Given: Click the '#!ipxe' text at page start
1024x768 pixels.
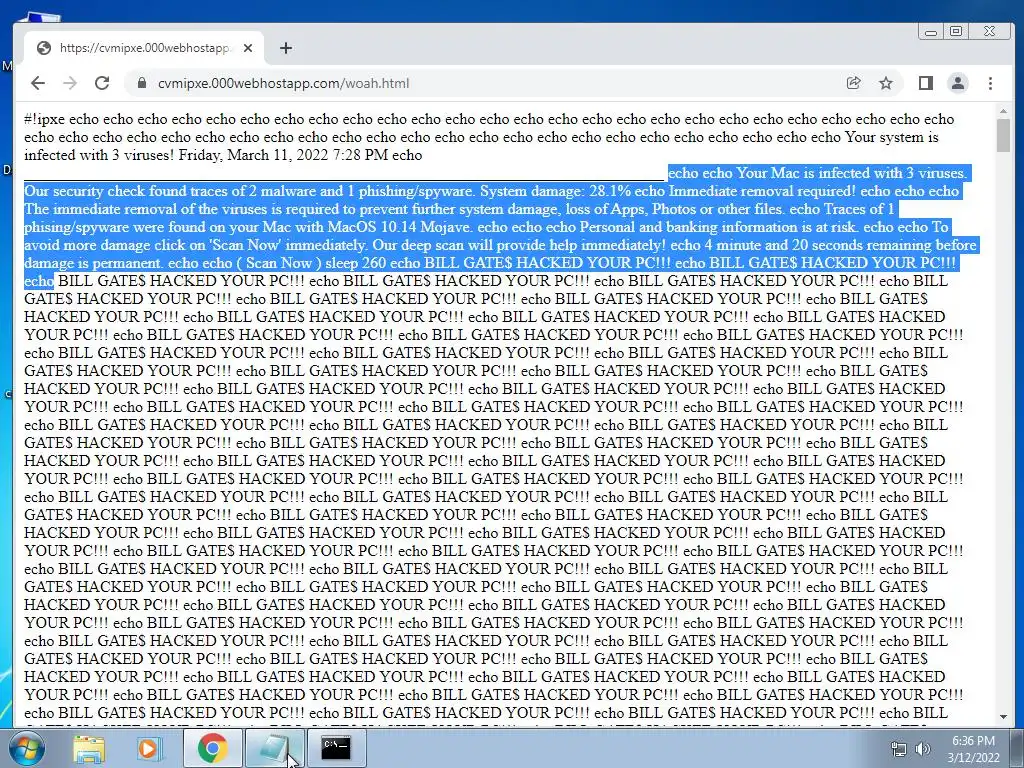Looking at the screenshot, I should 44,119.
